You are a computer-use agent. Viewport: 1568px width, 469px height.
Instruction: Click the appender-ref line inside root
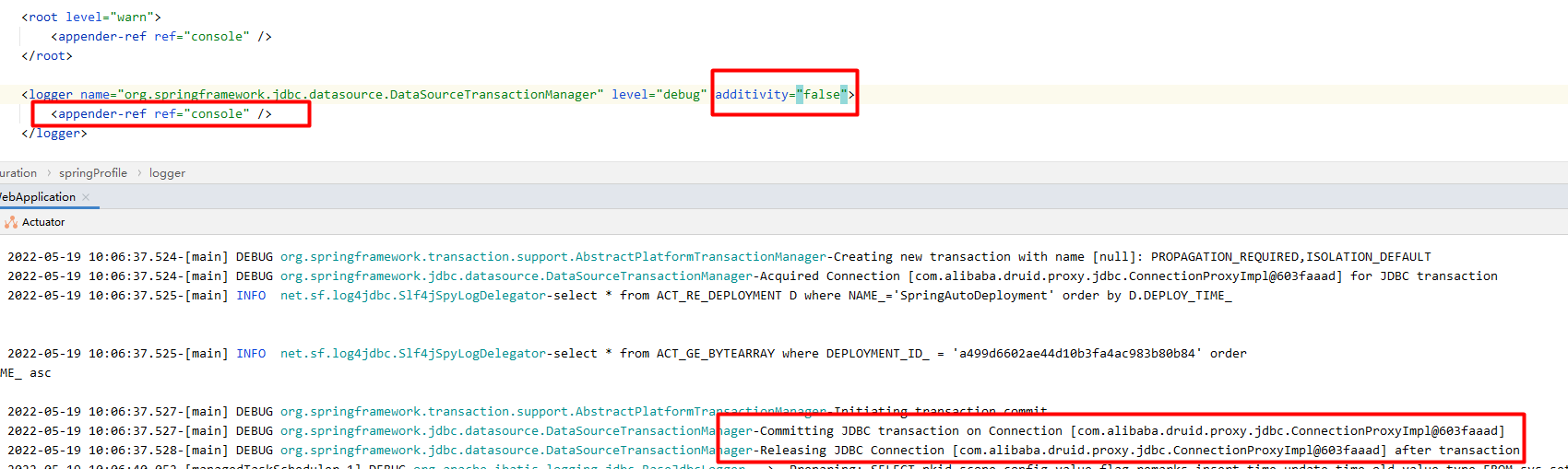point(161,37)
